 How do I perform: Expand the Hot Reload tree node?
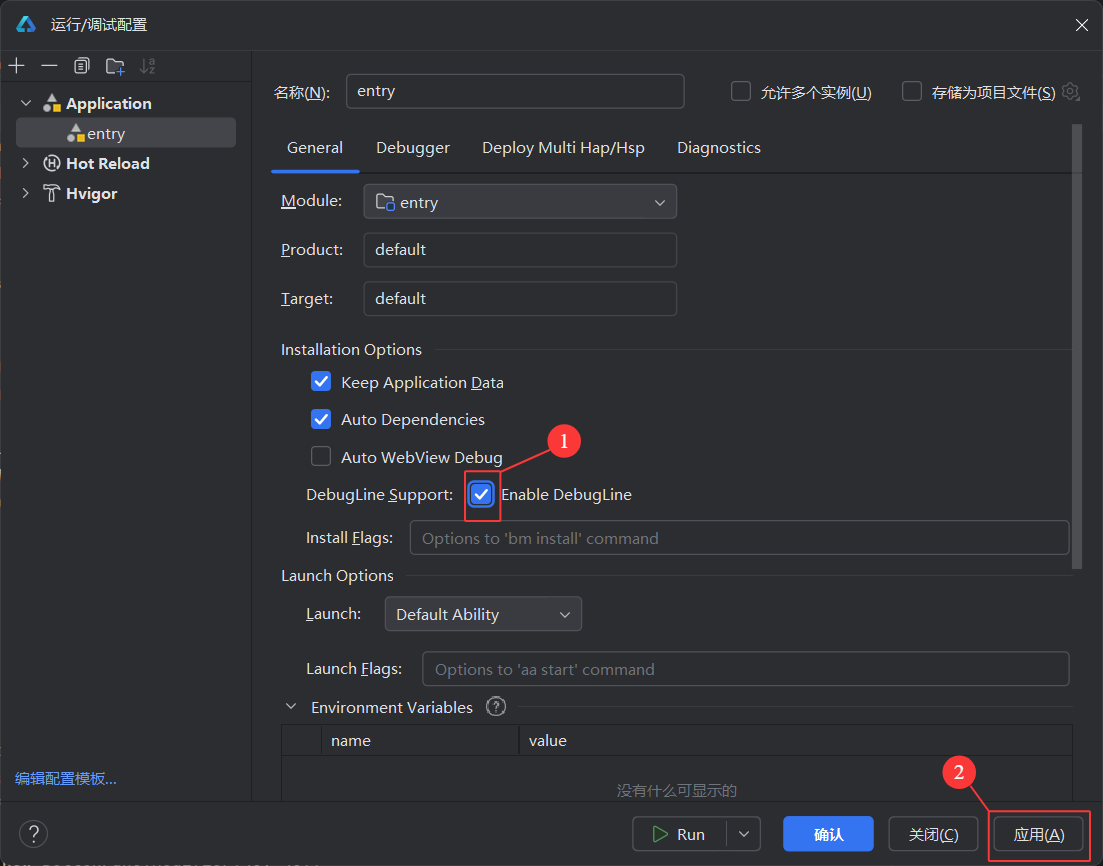(26, 163)
